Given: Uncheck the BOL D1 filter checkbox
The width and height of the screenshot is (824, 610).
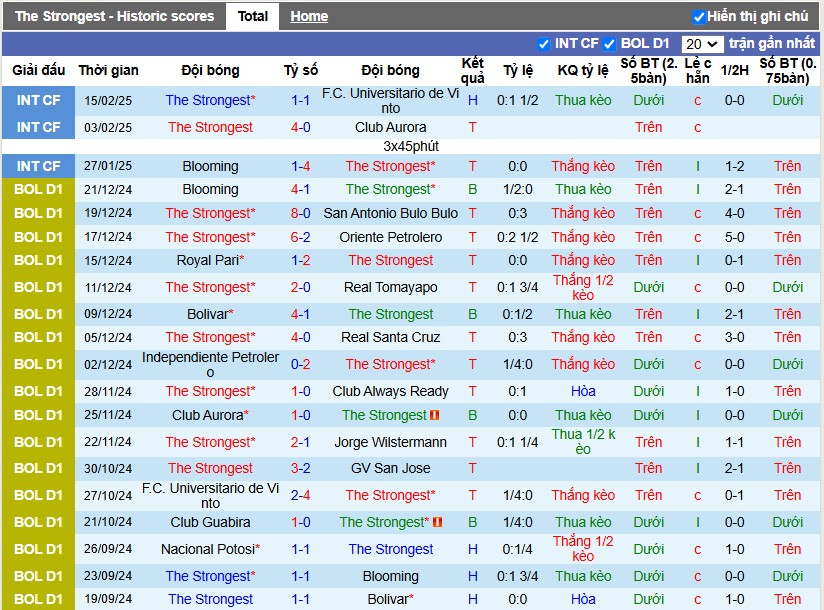Looking at the screenshot, I should (610, 44).
